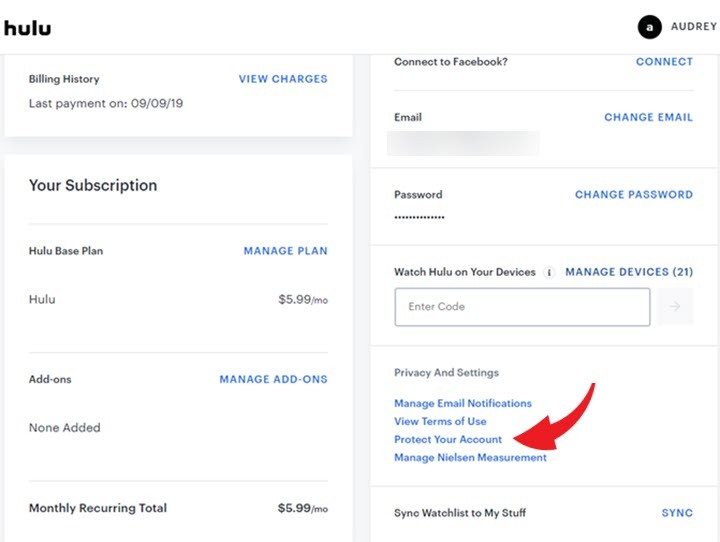Open Manage Nielsen Measurement
Screen dimensions: 720x542
[x=470, y=457]
